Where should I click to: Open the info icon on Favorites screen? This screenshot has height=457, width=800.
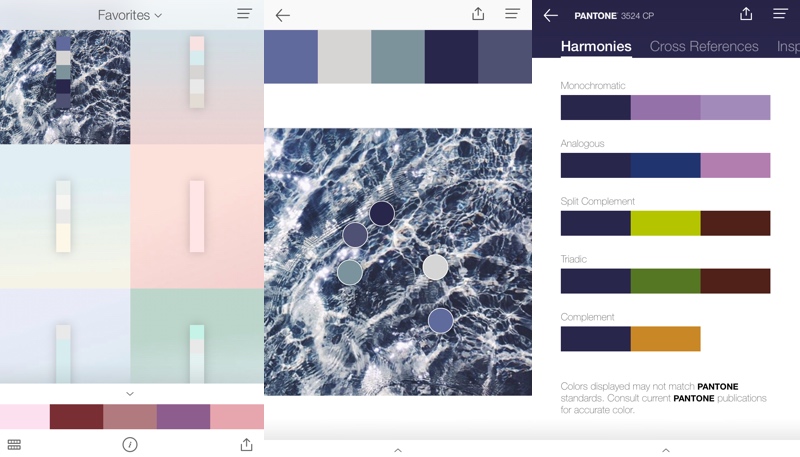pos(130,445)
